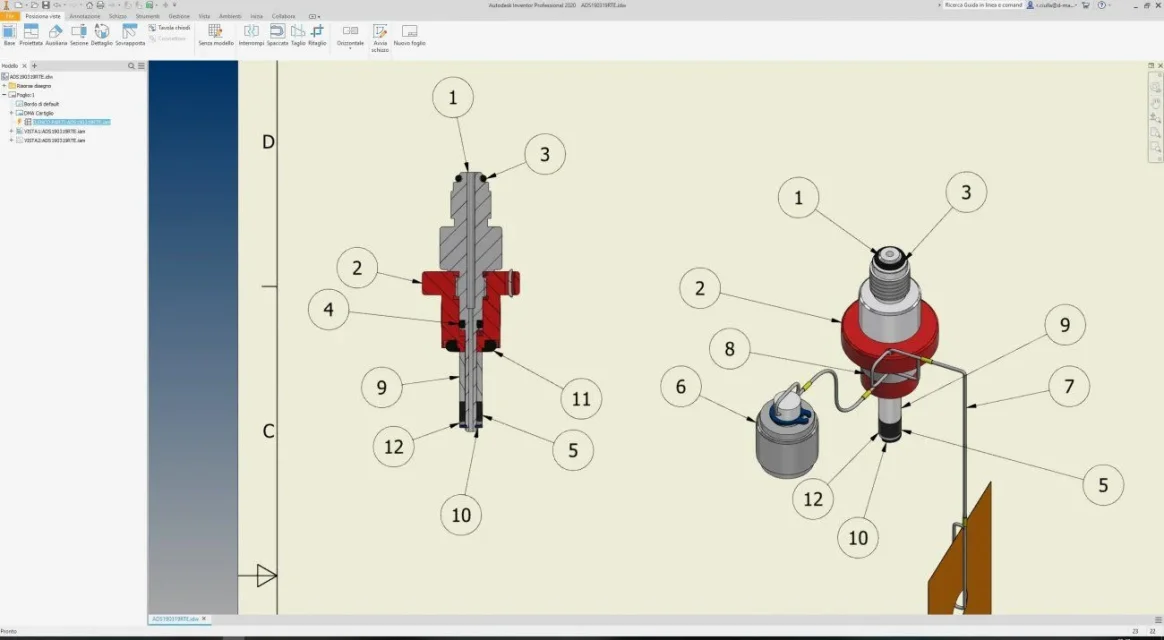Click the Sovrapposta tool icon
This screenshot has width=1164, height=640.
pos(130,35)
